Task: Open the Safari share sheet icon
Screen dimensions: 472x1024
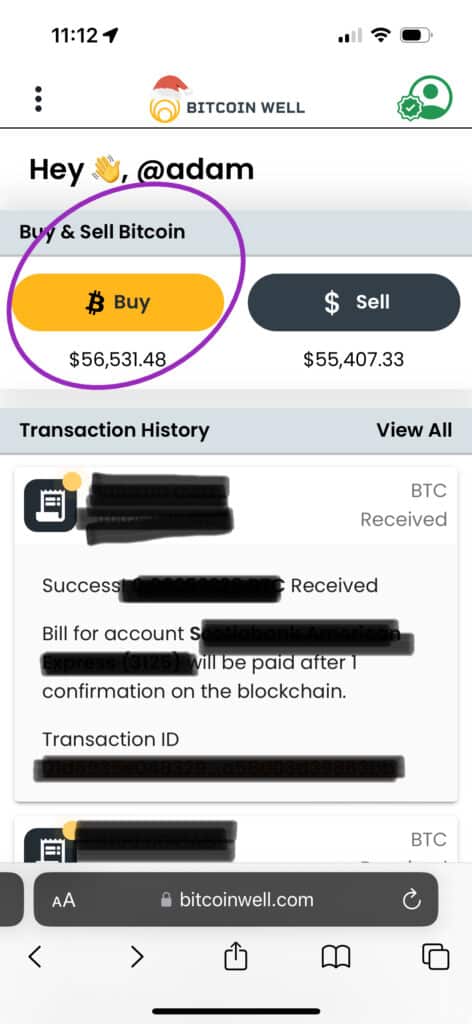Action: pyautogui.click(x=236, y=957)
